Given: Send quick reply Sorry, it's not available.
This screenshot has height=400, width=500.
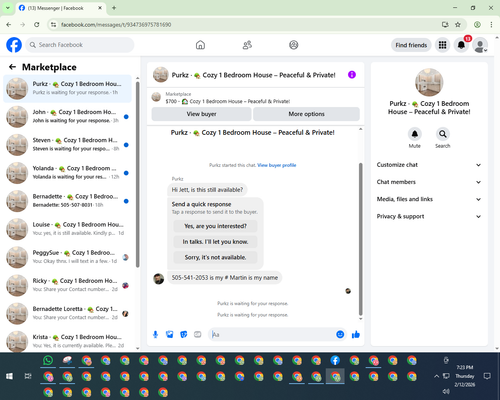Looking at the screenshot, I should click(215, 257).
